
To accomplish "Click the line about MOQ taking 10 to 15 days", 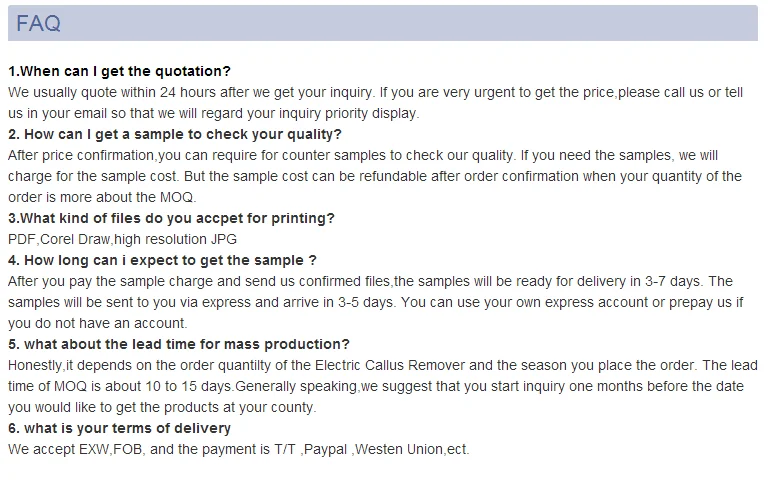I will point(375,386).
